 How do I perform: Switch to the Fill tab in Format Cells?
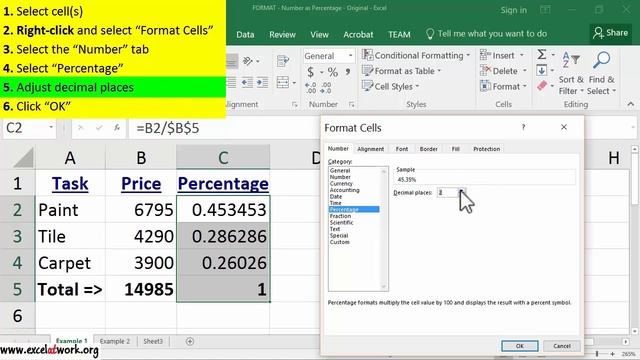pos(456,149)
